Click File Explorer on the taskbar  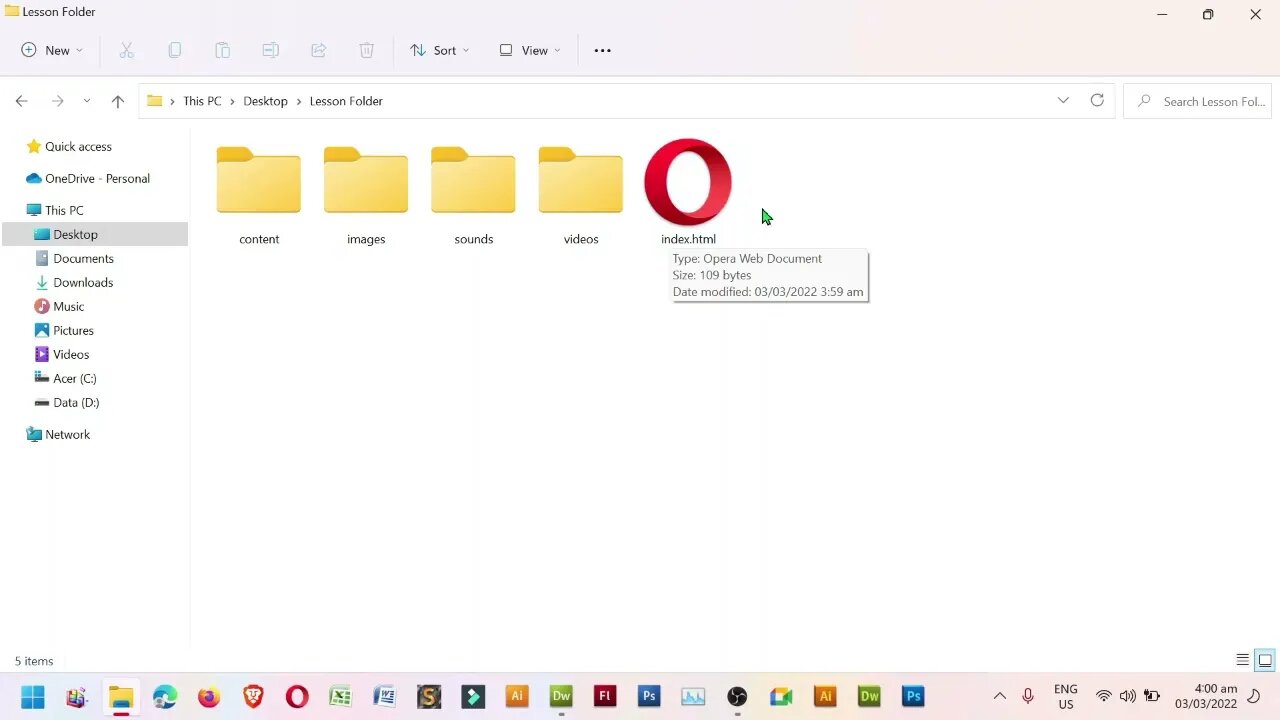121,696
